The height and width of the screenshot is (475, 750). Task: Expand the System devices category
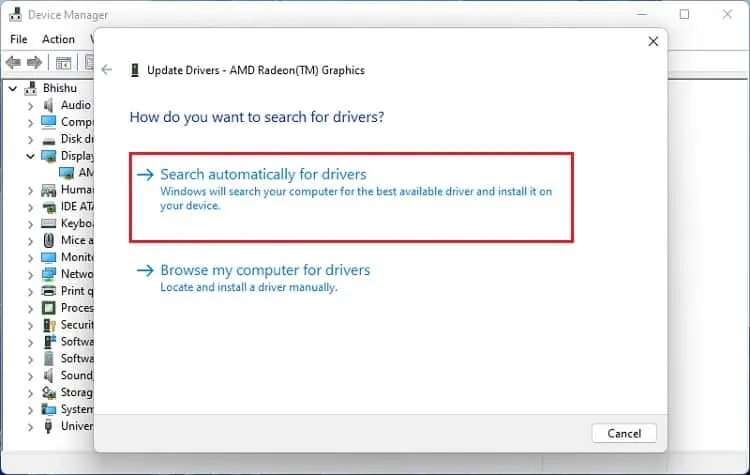(x=31, y=410)
